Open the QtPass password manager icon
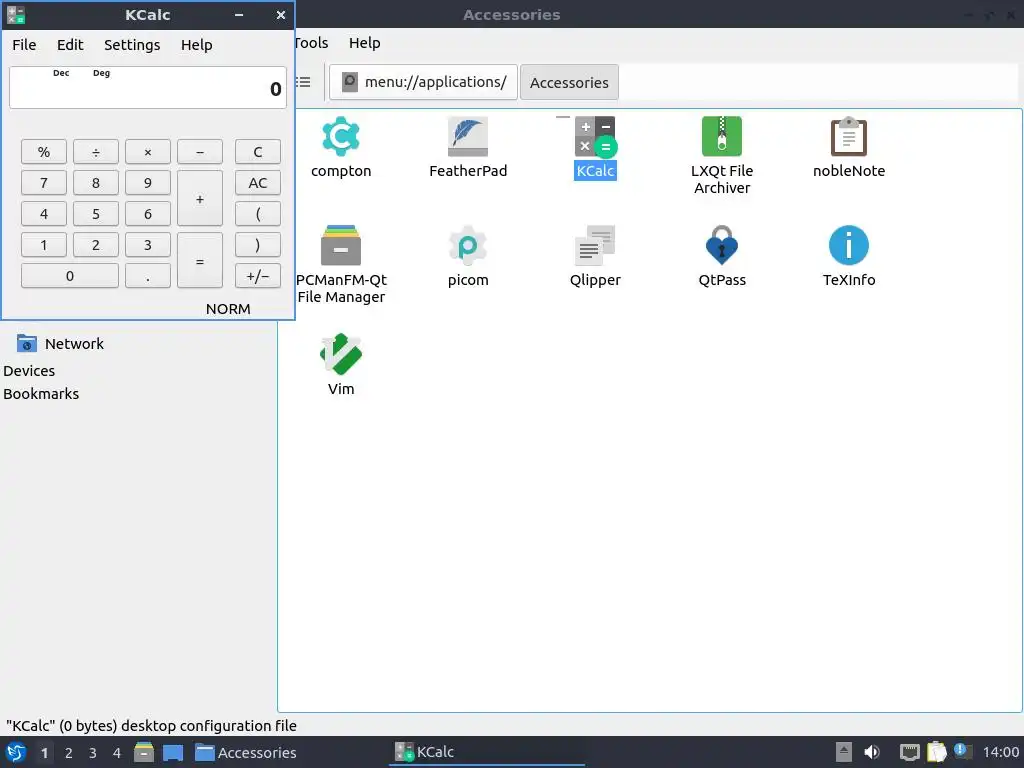Screen dimensions: 1024x768 click(722, 245)
